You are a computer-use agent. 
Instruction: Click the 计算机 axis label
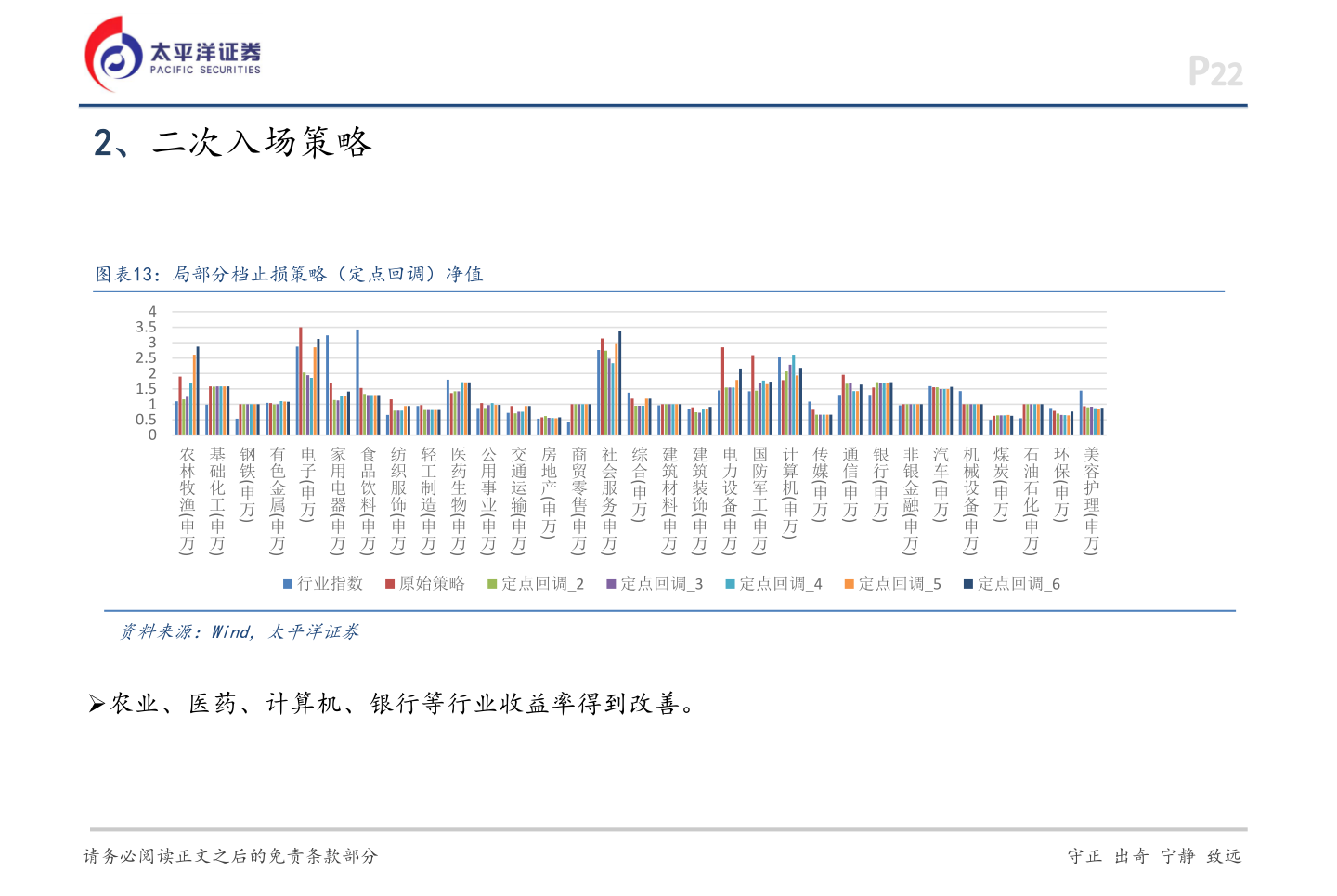790,492
